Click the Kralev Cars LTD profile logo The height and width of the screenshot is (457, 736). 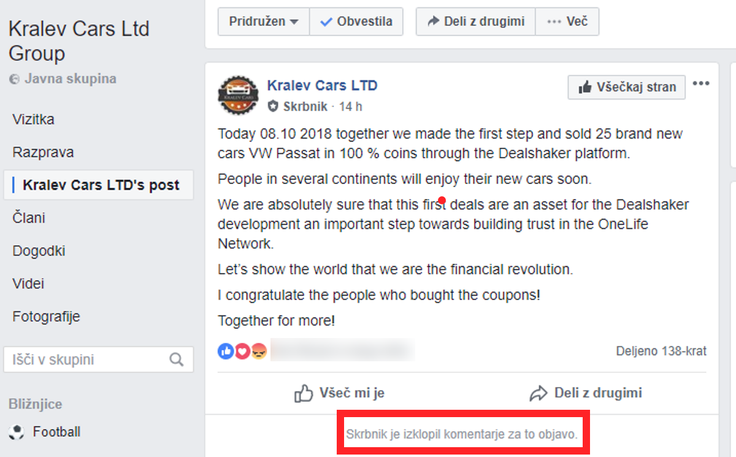238,95
